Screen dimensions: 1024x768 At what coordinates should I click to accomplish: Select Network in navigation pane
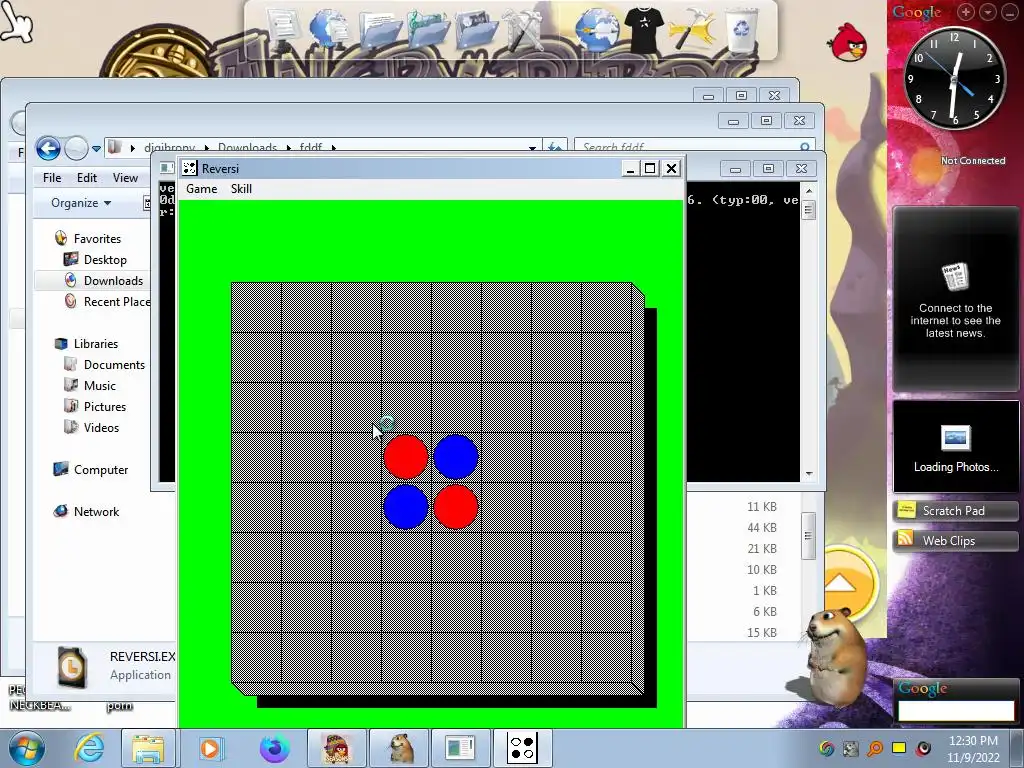pos(96,511)
